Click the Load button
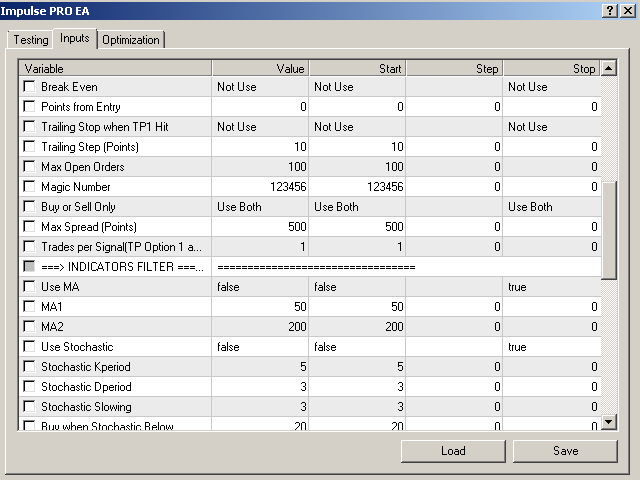The height and width of the screenshot is (480, 640). [x=453, y=451]
